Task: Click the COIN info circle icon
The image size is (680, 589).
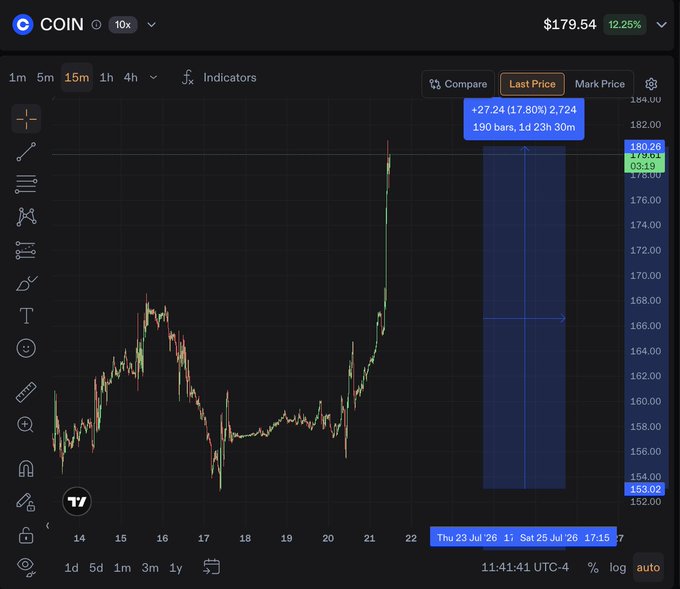Action: coord(96,25)
